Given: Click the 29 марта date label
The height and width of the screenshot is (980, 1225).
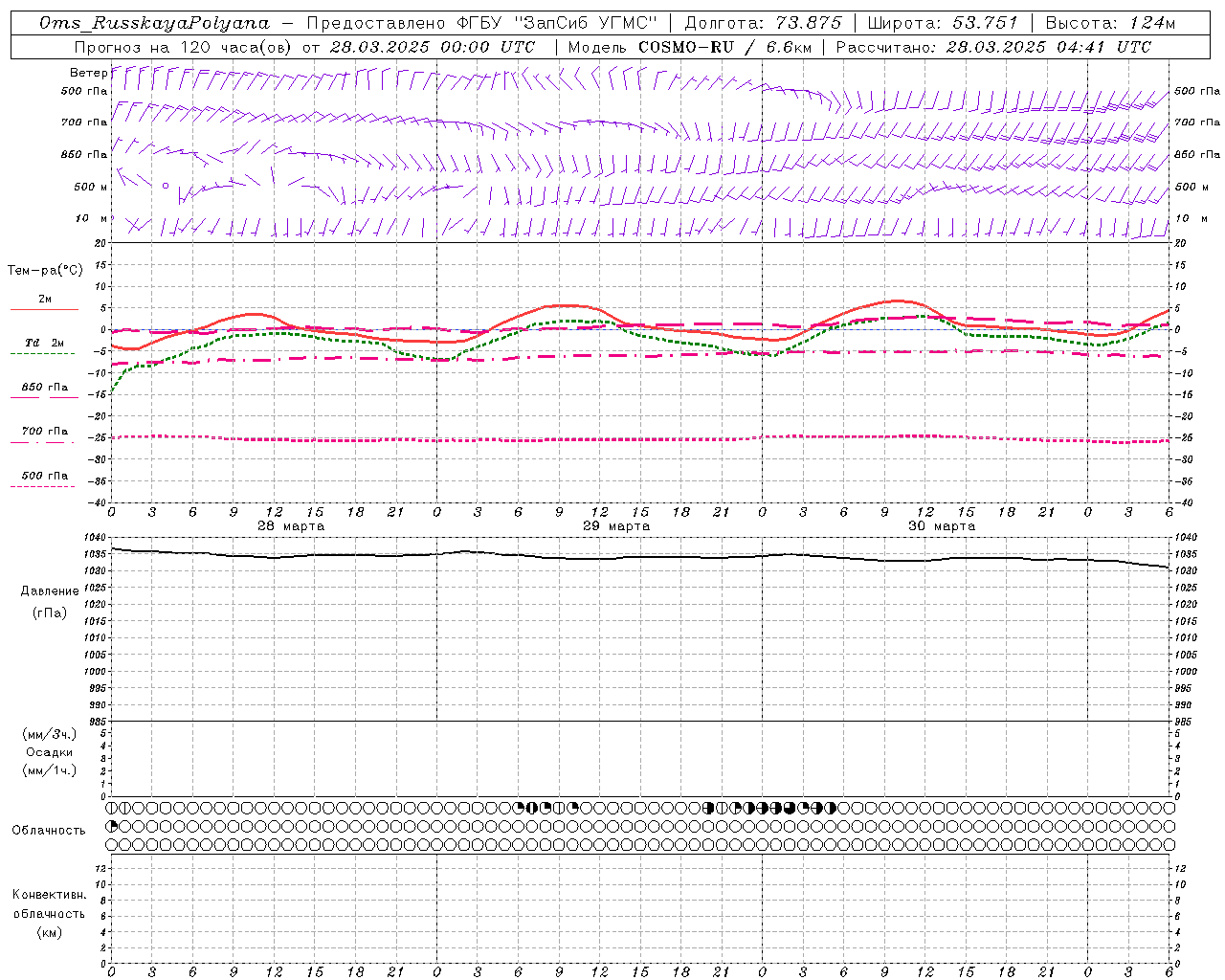Looking at the screenshot, I should point(616,526).
